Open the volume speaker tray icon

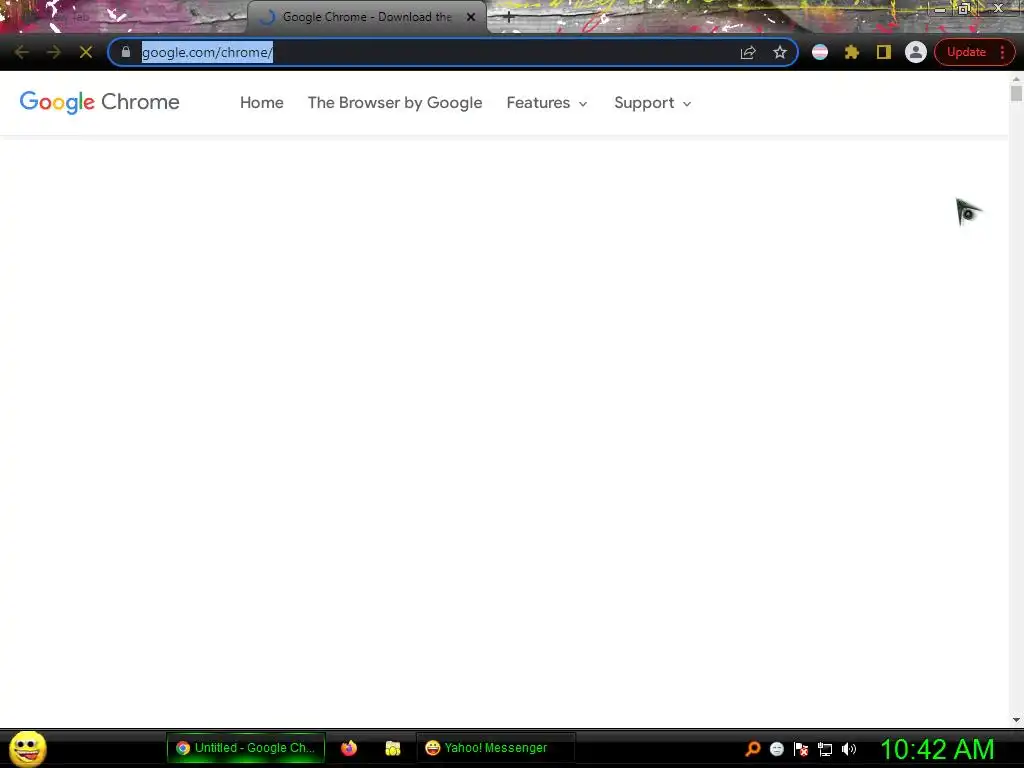(849, 748)
